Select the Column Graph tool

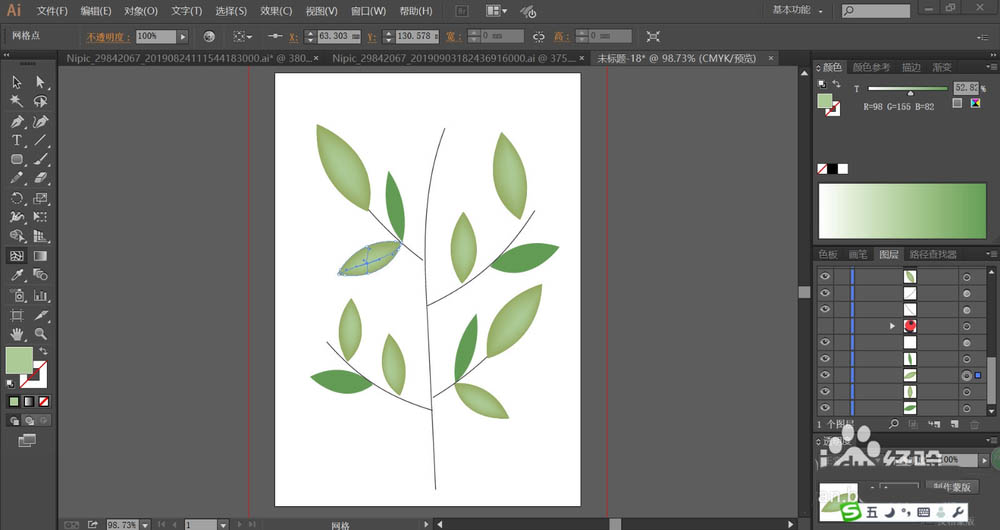coord(40,295)
